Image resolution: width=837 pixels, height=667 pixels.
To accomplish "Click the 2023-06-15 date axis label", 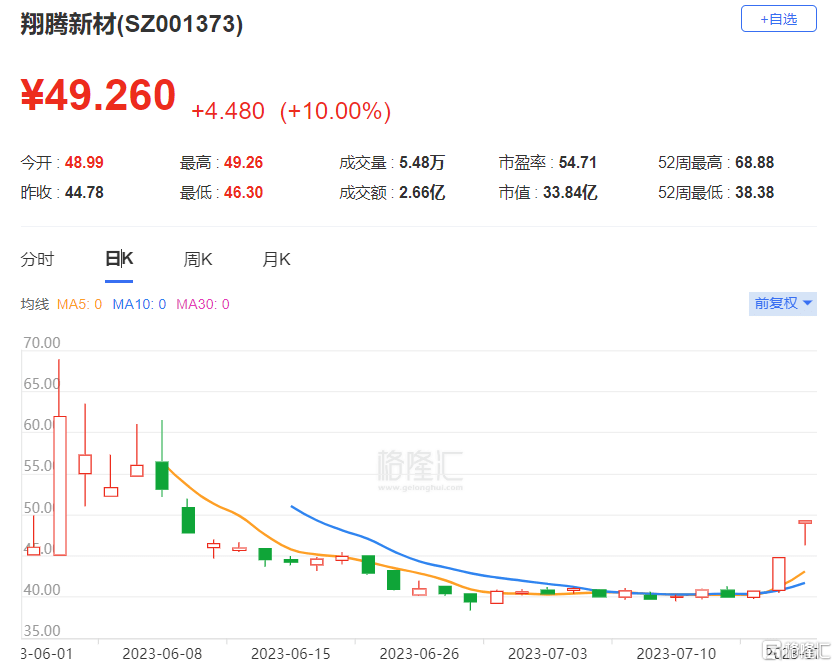I will point(290,653).
